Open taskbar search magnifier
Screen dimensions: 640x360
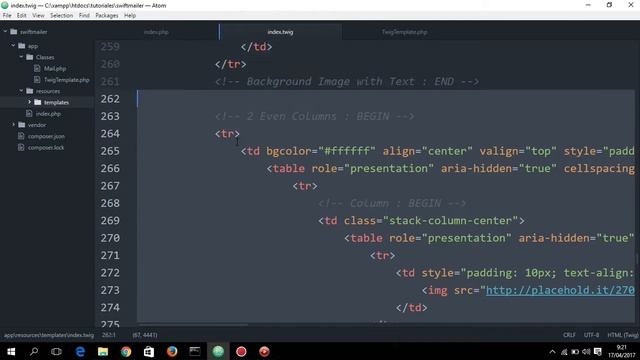34,351
